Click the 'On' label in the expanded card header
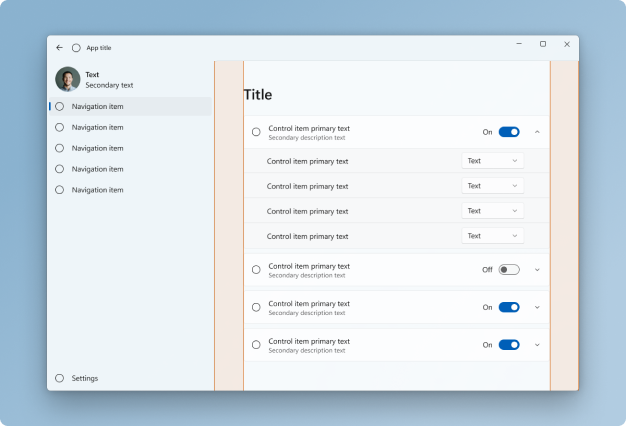 (487, 132)
